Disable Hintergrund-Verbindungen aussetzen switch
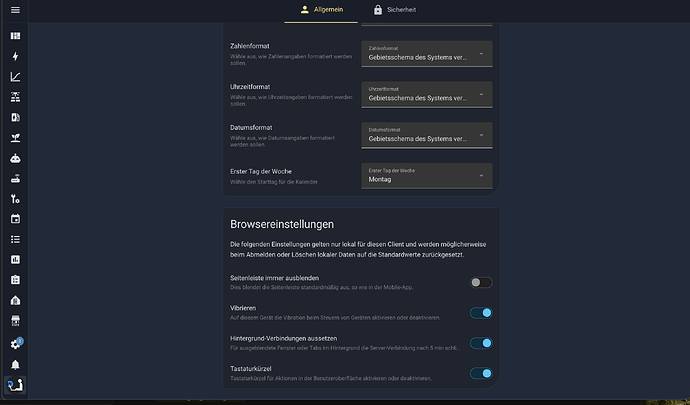This screenshot has height=405, width=690. pos(481,343)
